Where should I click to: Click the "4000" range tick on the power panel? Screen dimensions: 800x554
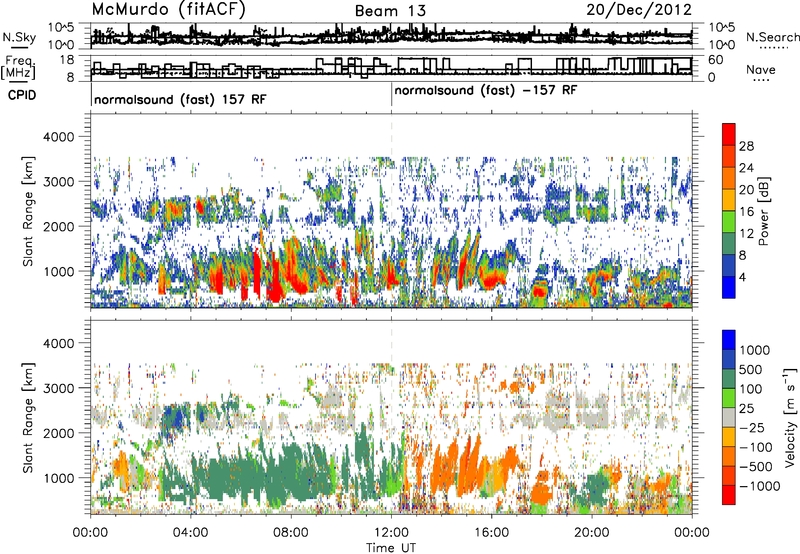[x=58, y=137]
